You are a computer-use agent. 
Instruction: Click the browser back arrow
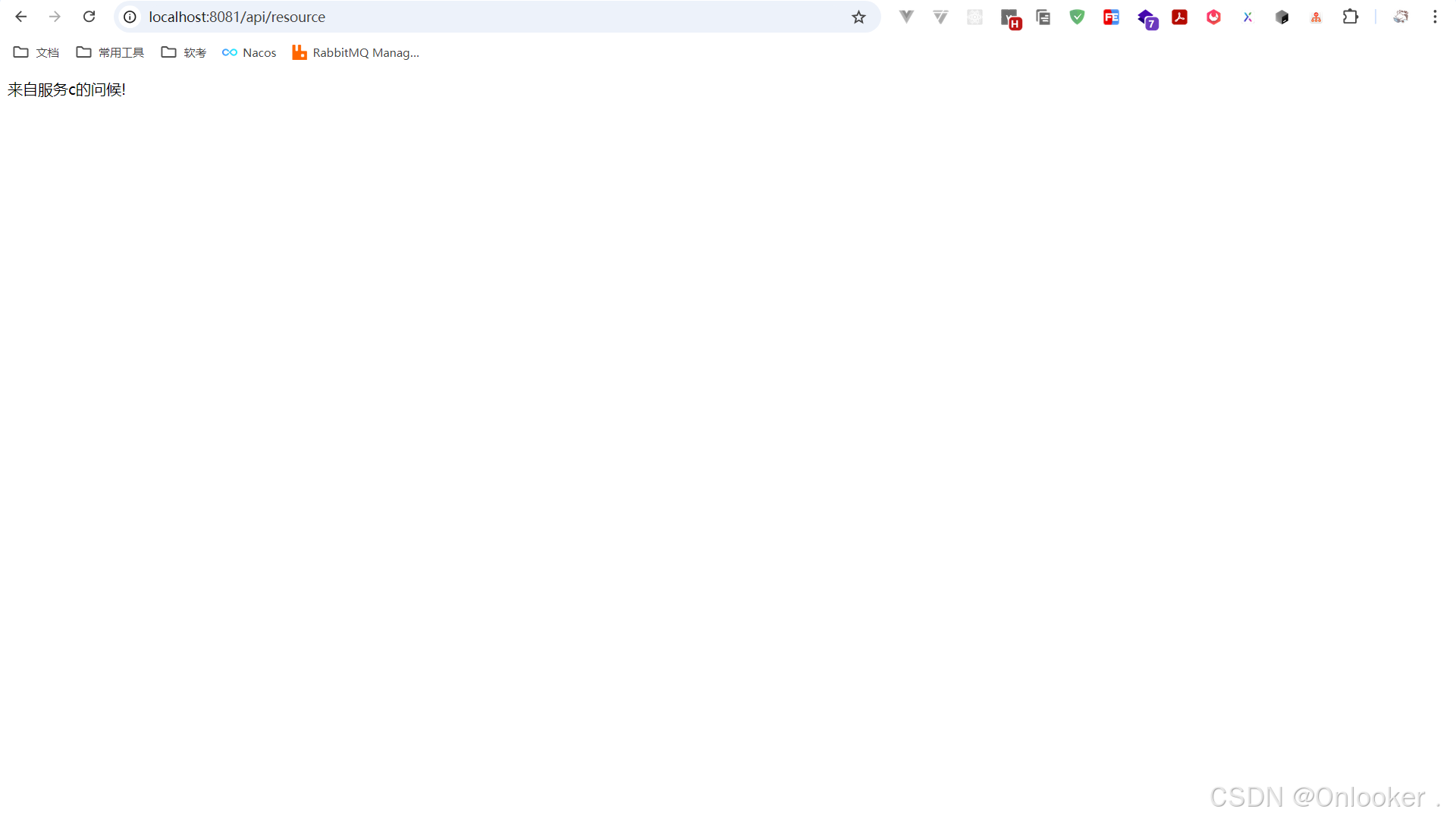point(20,17)
